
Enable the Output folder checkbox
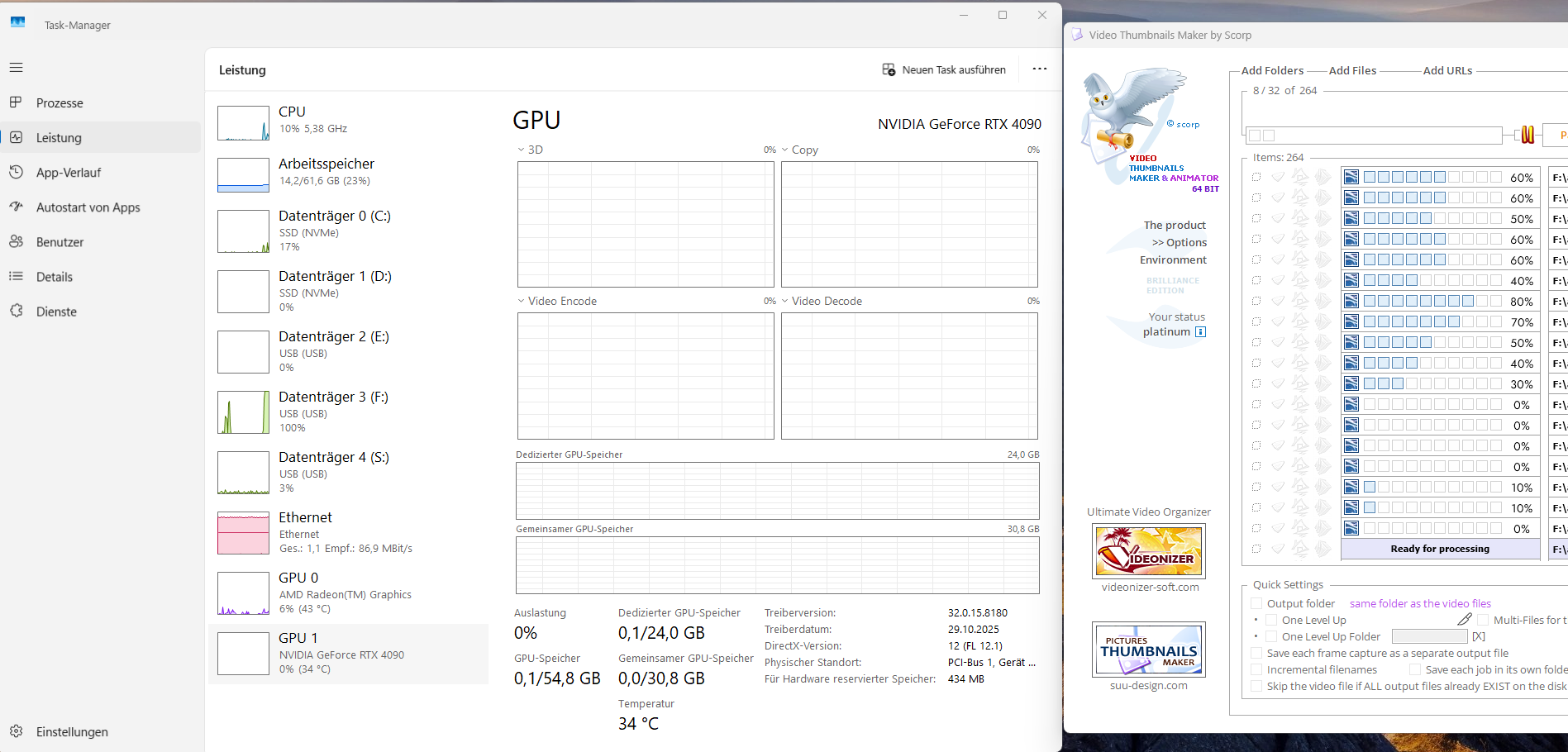tap(1256, 603)
